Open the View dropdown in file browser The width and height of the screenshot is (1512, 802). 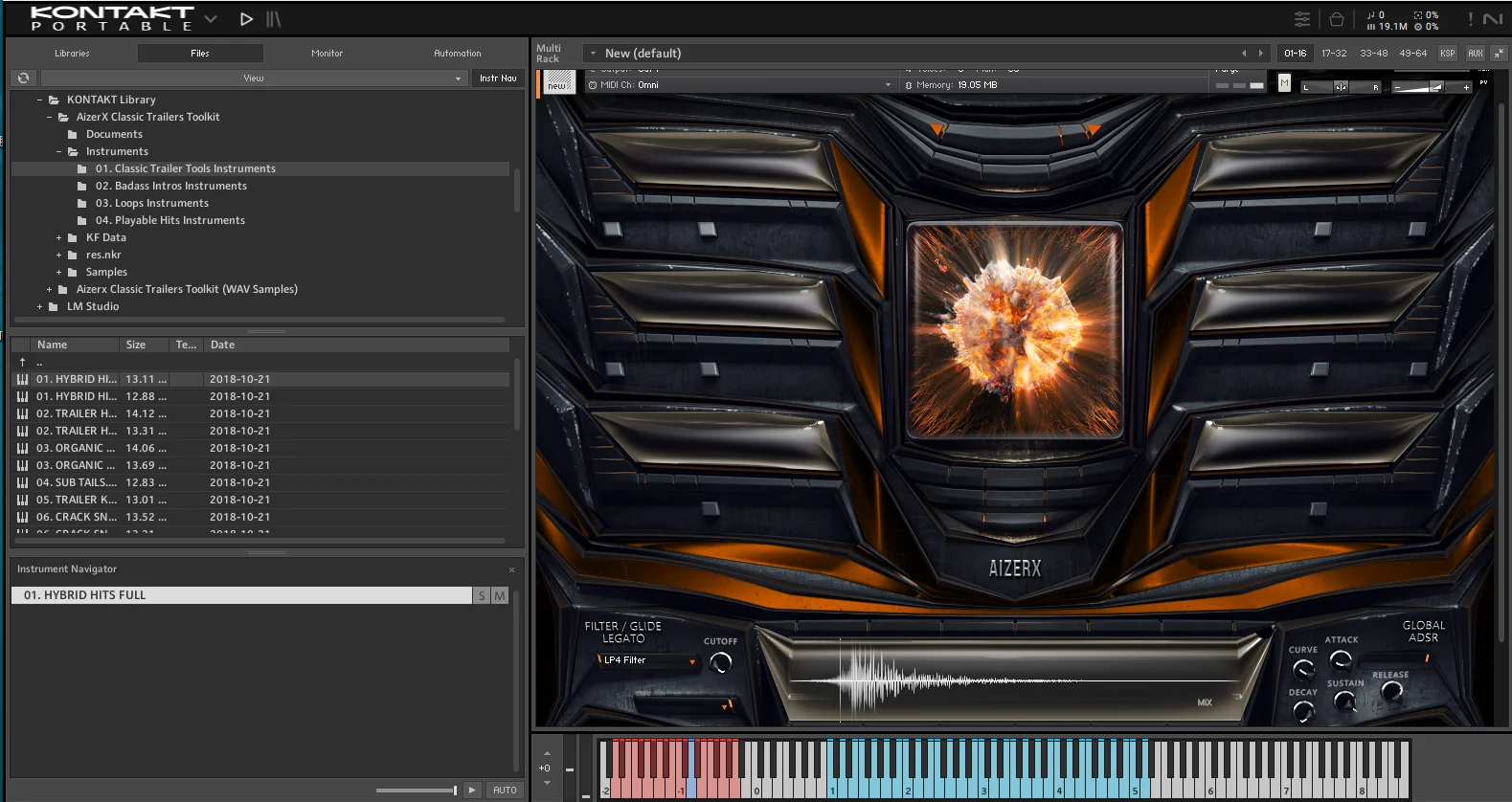point(254,78)
